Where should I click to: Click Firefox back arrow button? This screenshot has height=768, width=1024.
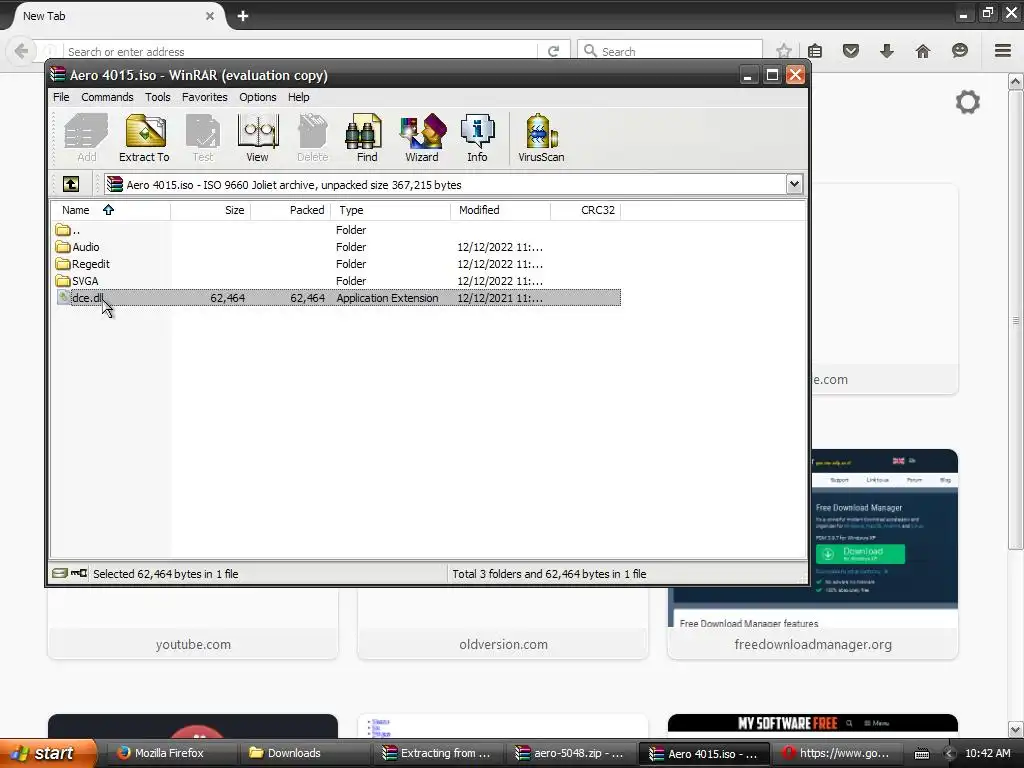21,51
